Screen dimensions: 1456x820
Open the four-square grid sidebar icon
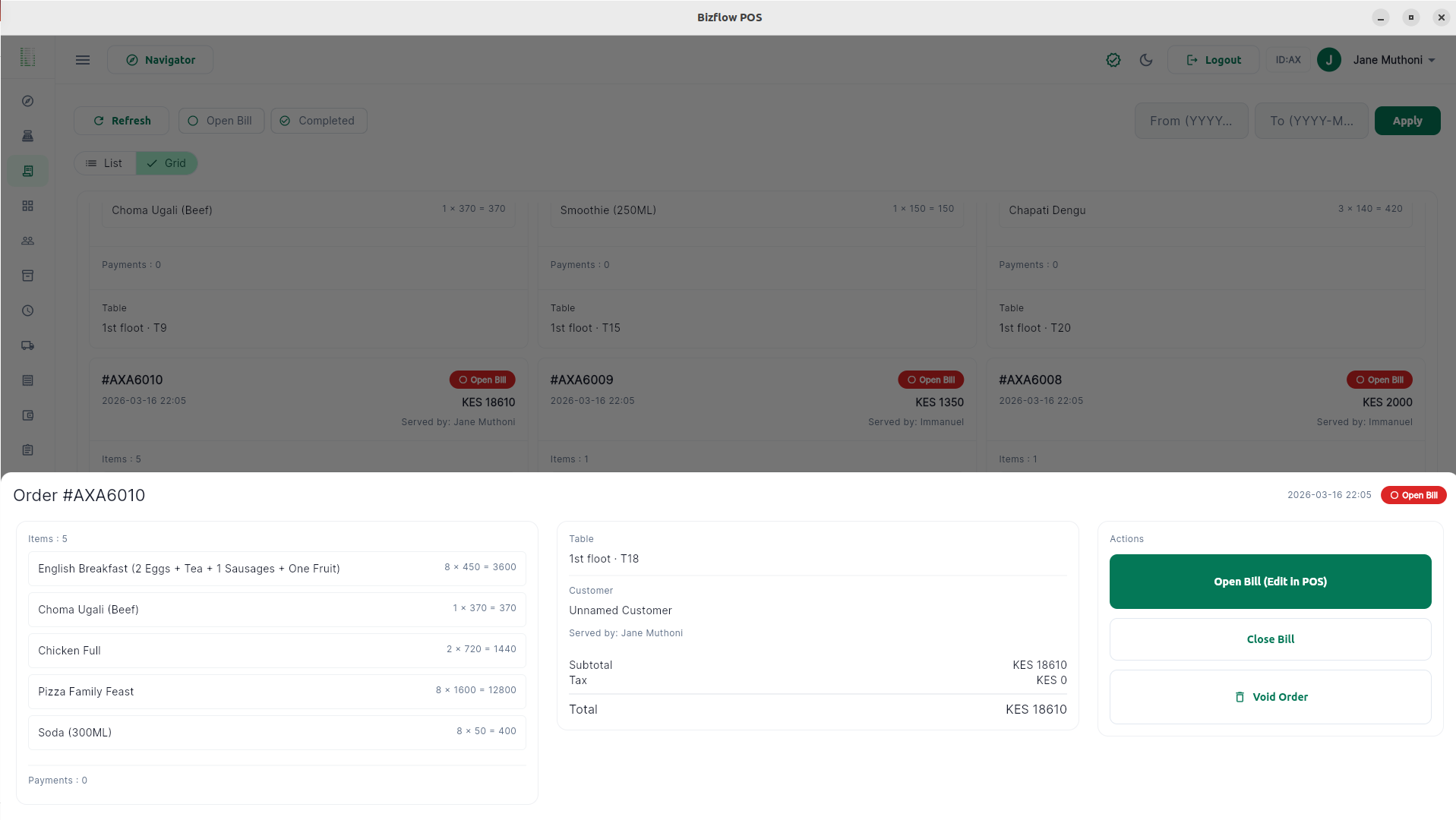[28, 206]
